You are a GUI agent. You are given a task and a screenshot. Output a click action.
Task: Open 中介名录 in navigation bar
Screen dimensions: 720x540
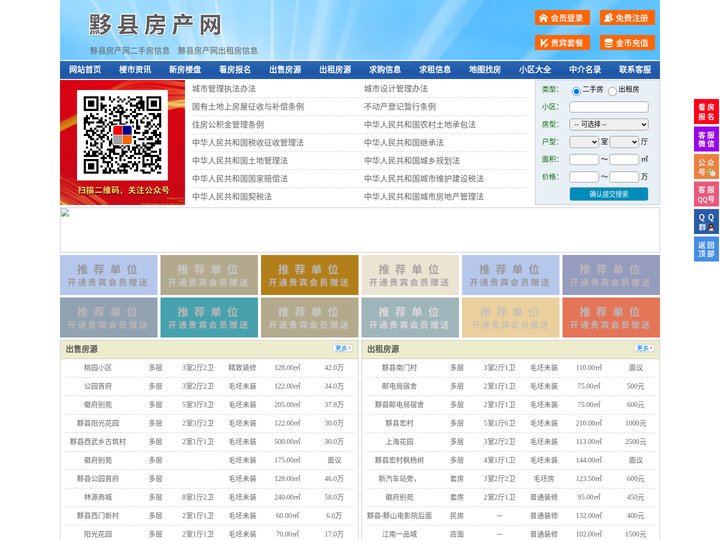tap(585, 70)
